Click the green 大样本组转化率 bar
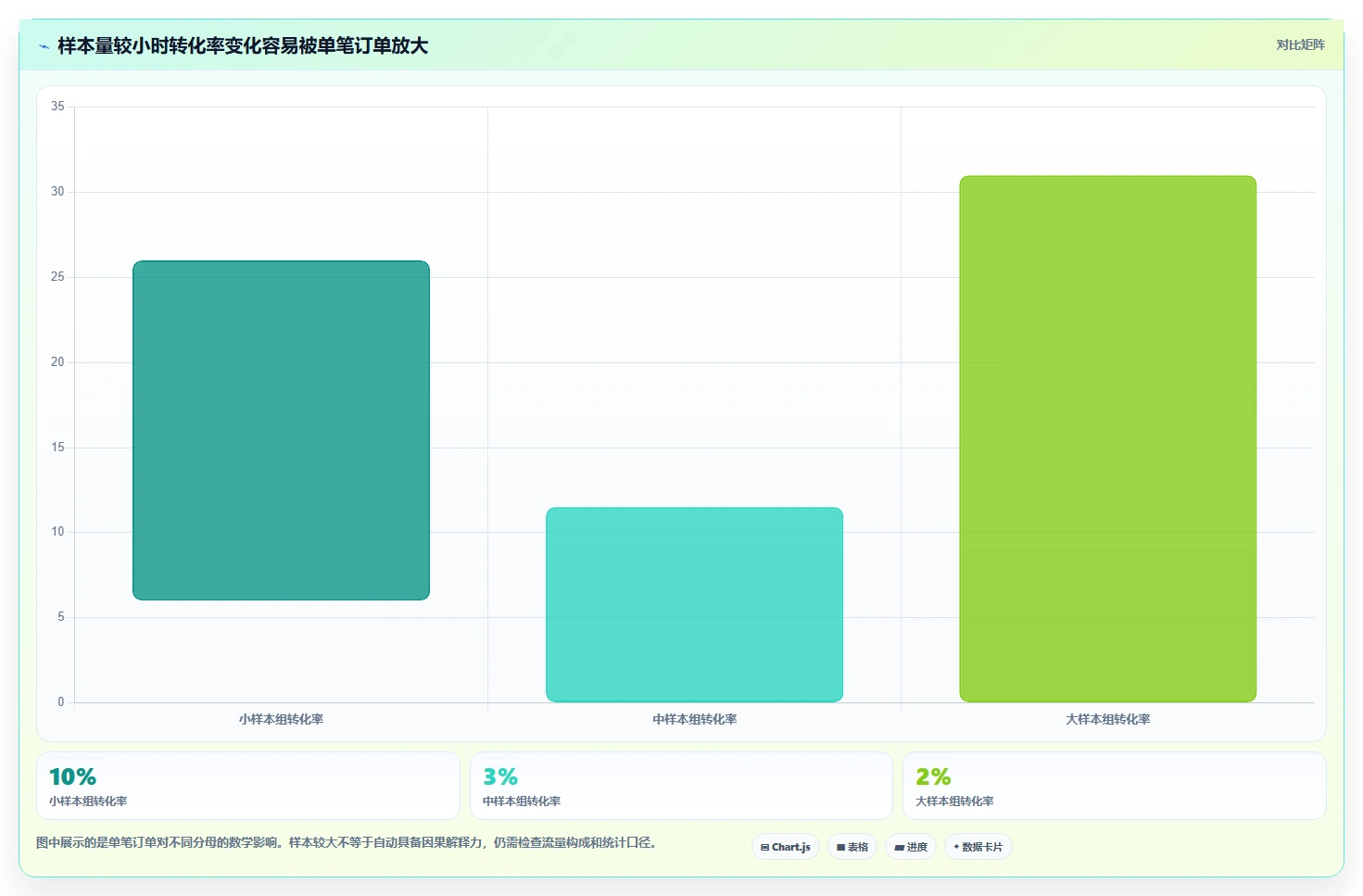 pyautogui.click(x=1108, y=438)
